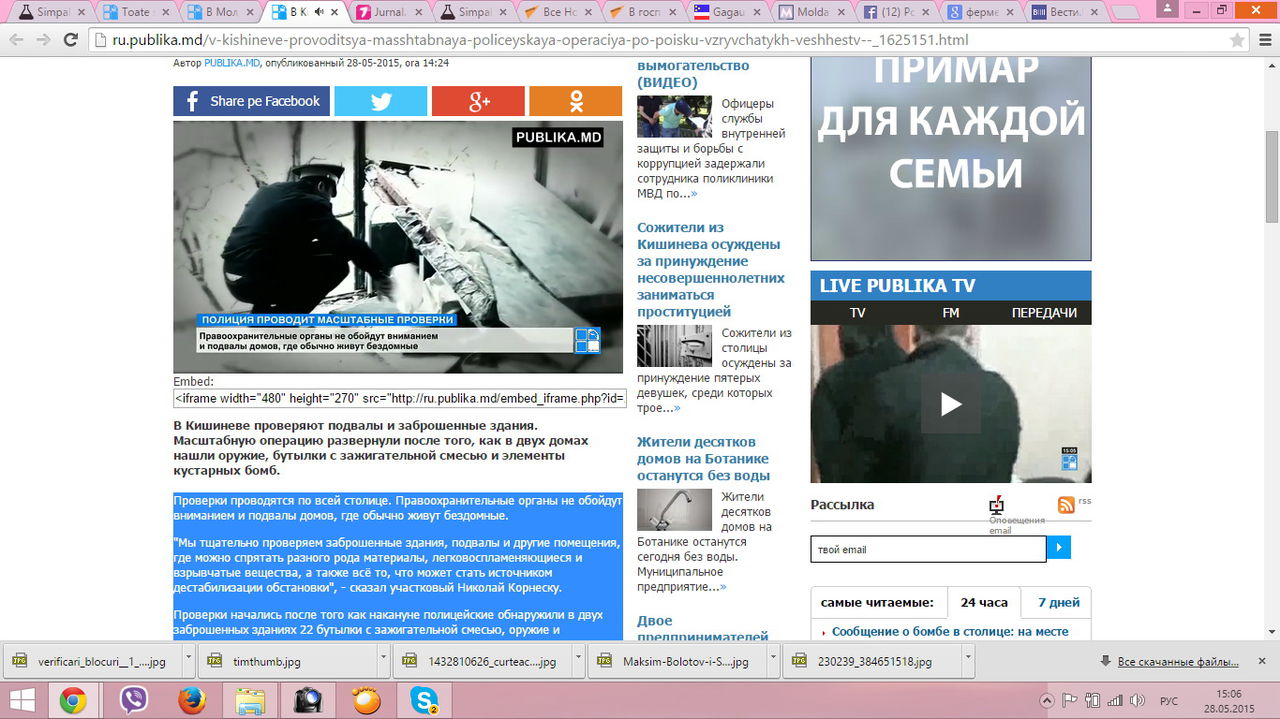Open ПЕРЕДАЧИ tab in live player
1280x719 pixels.
[1044, 312]
